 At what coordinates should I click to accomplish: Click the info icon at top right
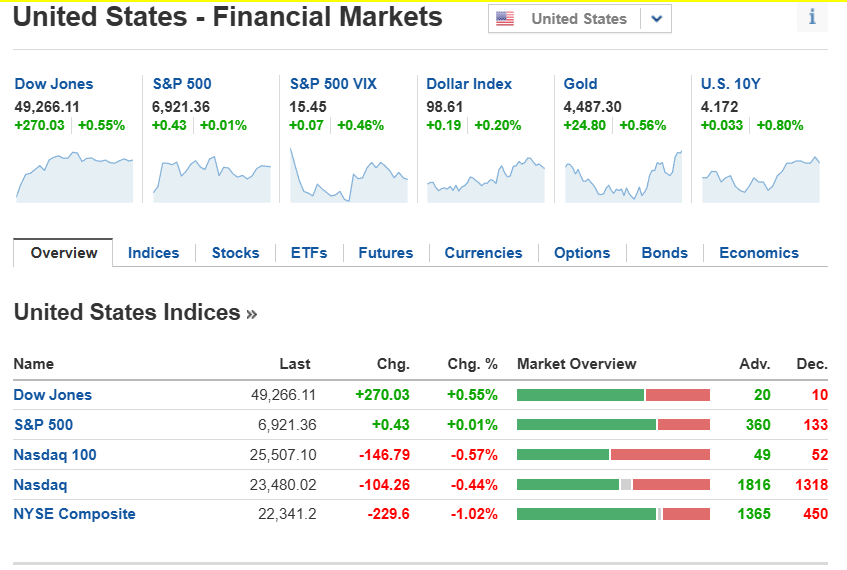point(812,17)
